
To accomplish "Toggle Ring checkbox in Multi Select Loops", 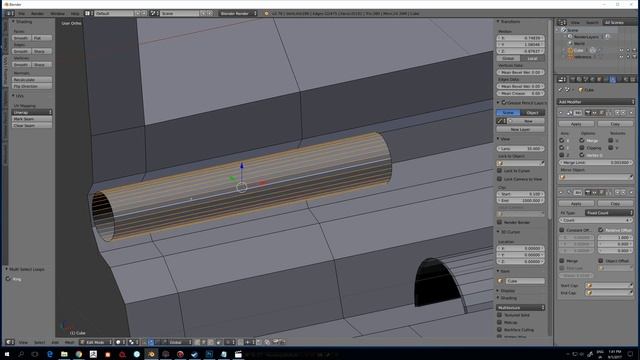I will click(x=8, y=279).
